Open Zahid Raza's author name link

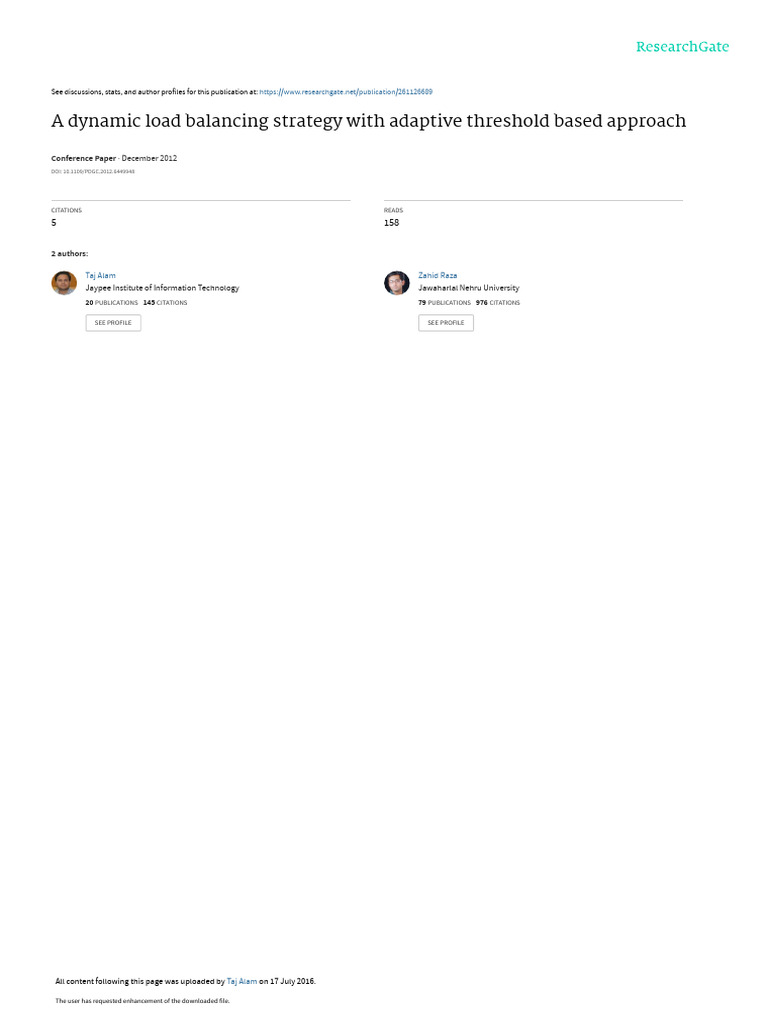tap(438, 276)
